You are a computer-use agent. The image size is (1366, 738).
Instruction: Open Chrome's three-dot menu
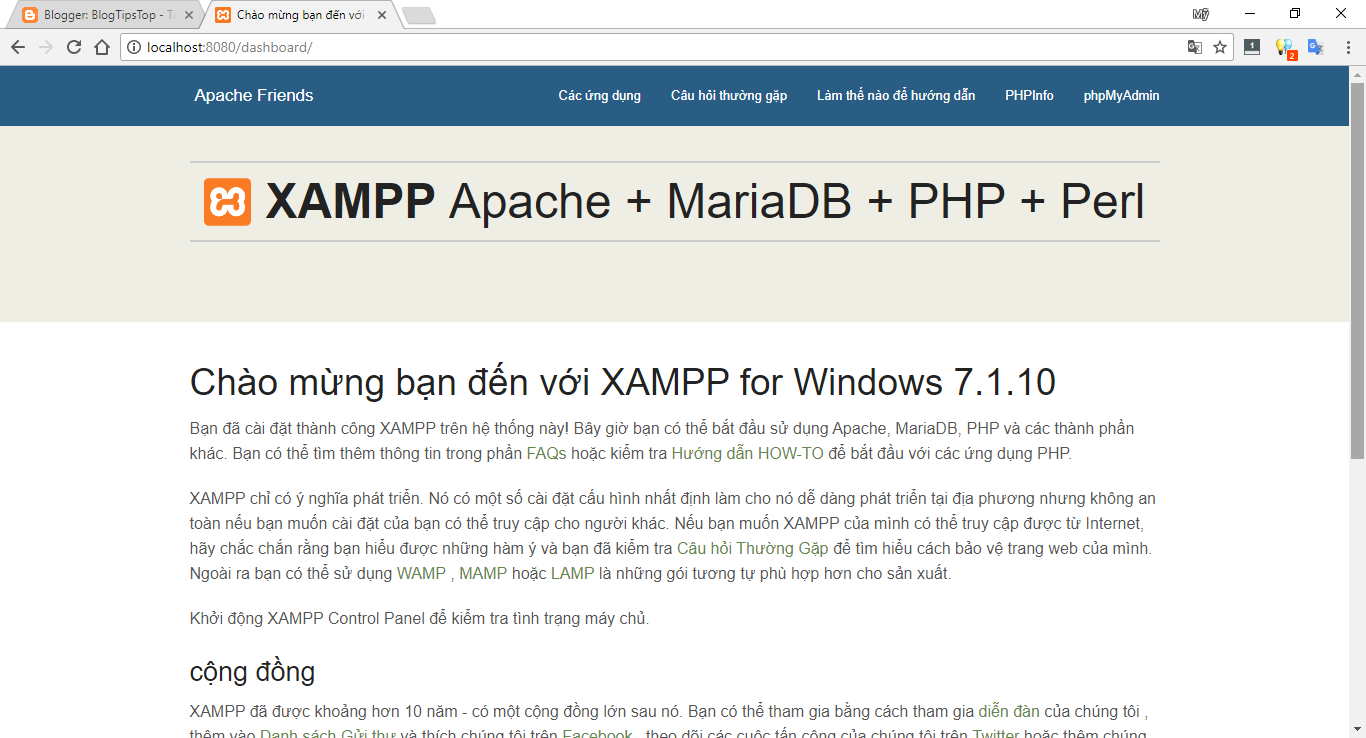coord(1347,47)
